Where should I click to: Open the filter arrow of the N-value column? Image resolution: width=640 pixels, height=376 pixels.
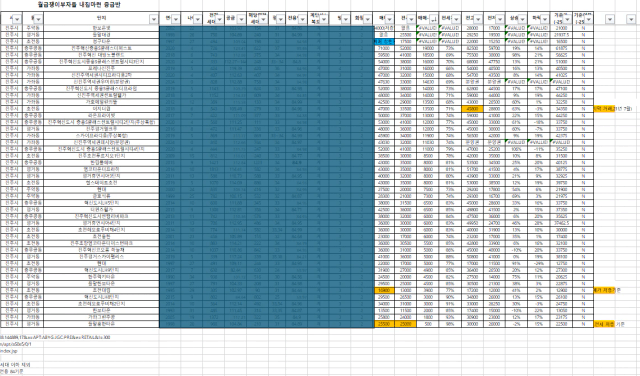[589, 19]
